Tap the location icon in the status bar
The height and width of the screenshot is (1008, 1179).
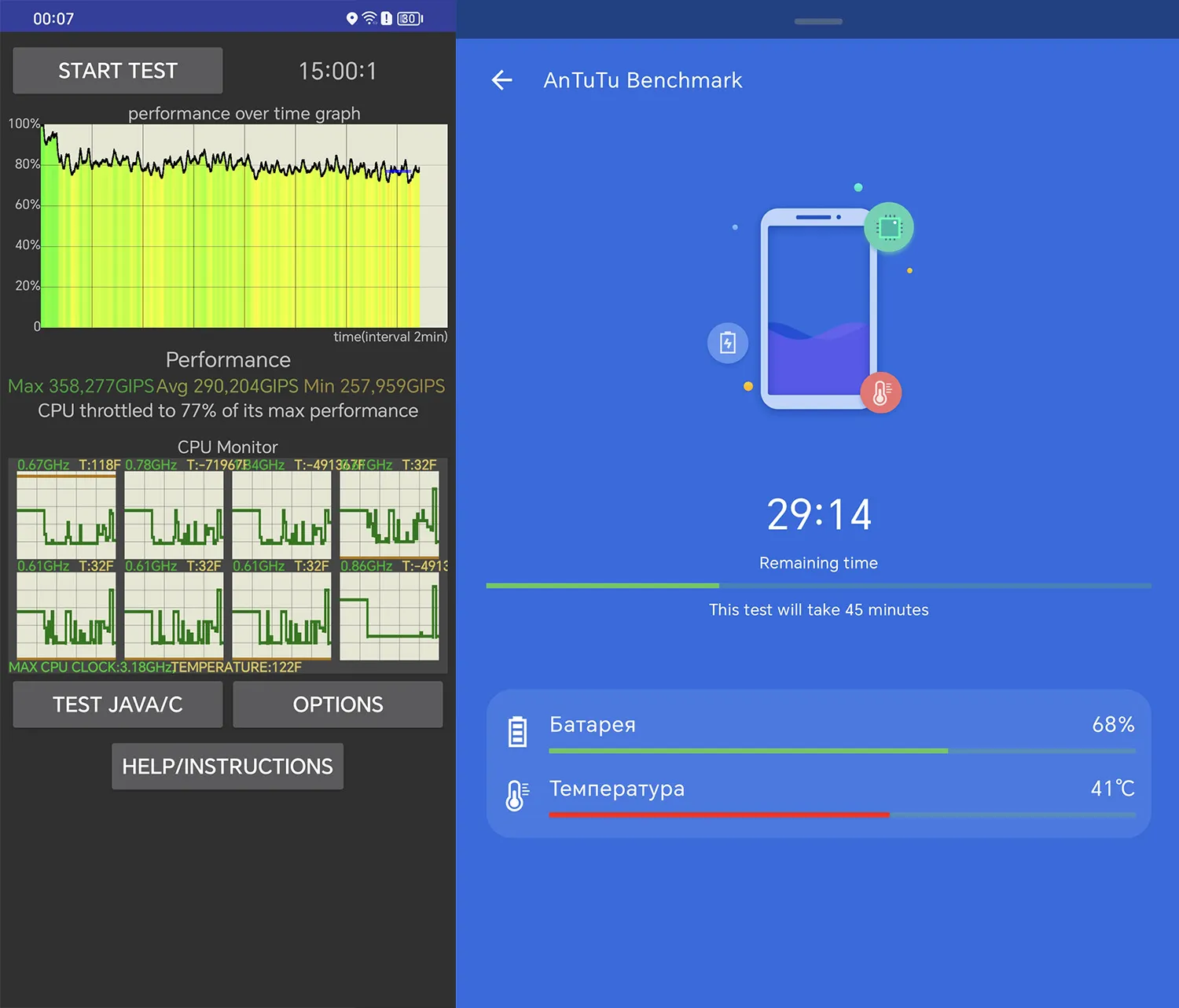pyautogui.click(x=352, y=18)
